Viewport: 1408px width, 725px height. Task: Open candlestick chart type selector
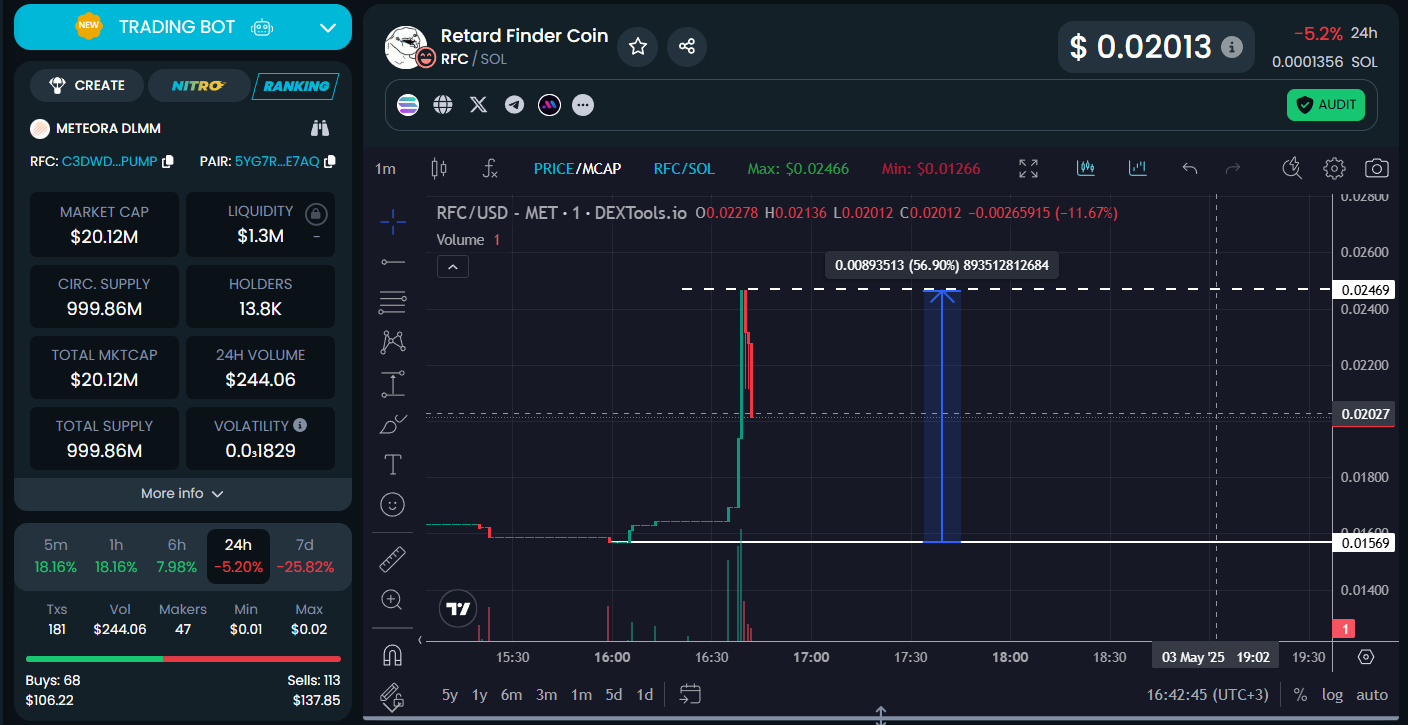pos(438,168)
